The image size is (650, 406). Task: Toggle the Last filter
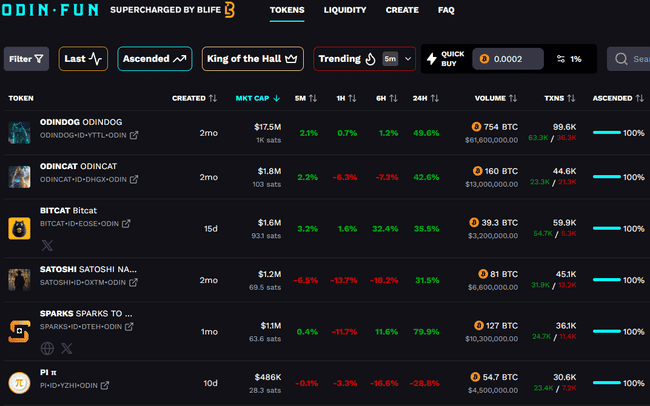point(83,59)
